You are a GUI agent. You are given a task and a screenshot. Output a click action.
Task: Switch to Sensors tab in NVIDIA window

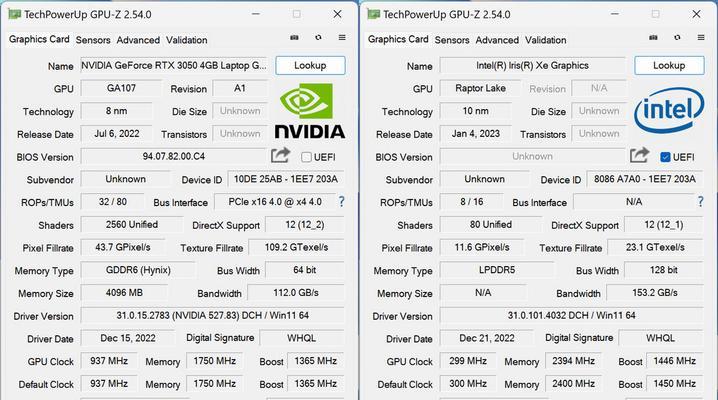pyautogui.click(x=93, y=40)
